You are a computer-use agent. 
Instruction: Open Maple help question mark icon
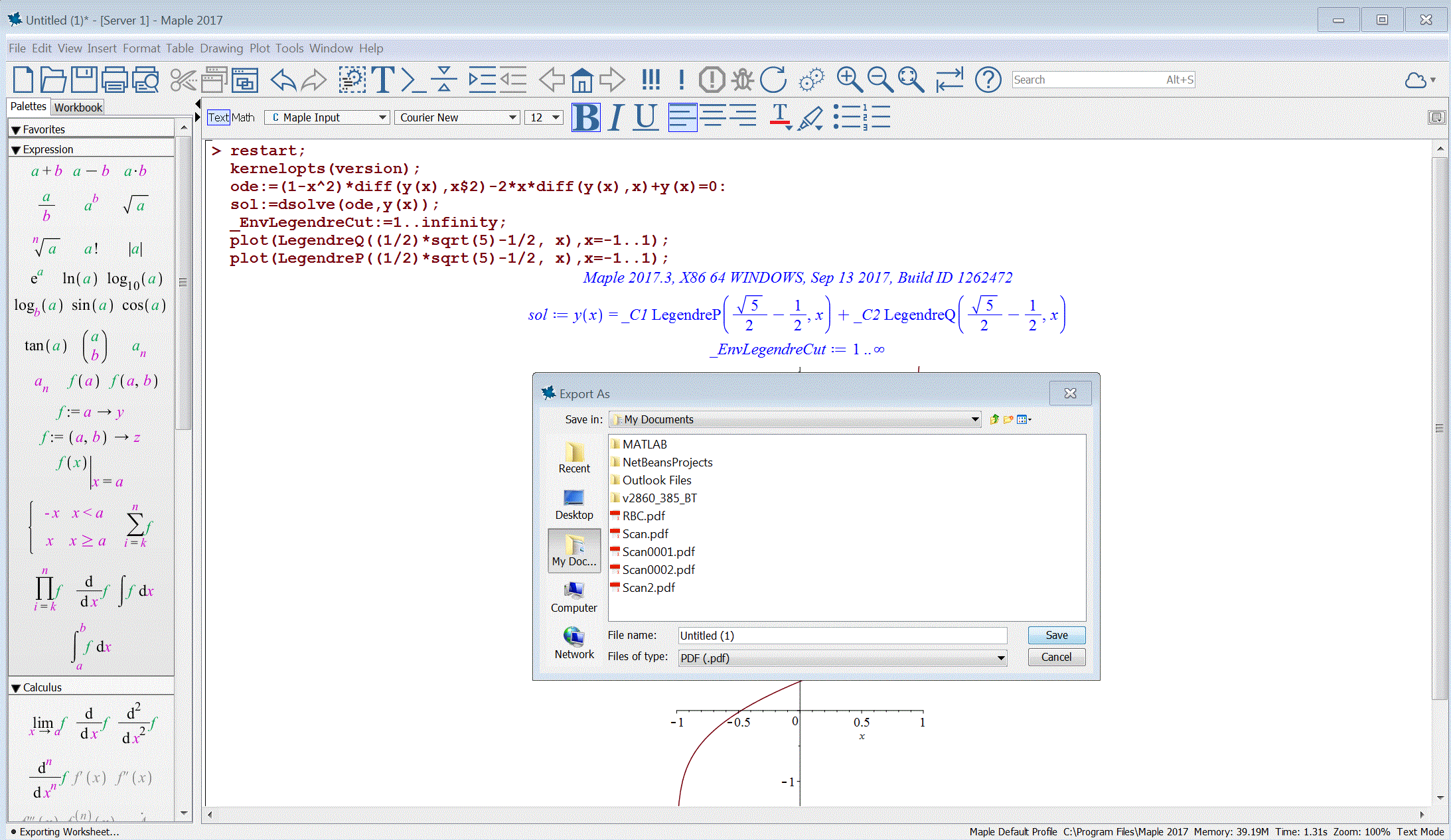(988, 80)
